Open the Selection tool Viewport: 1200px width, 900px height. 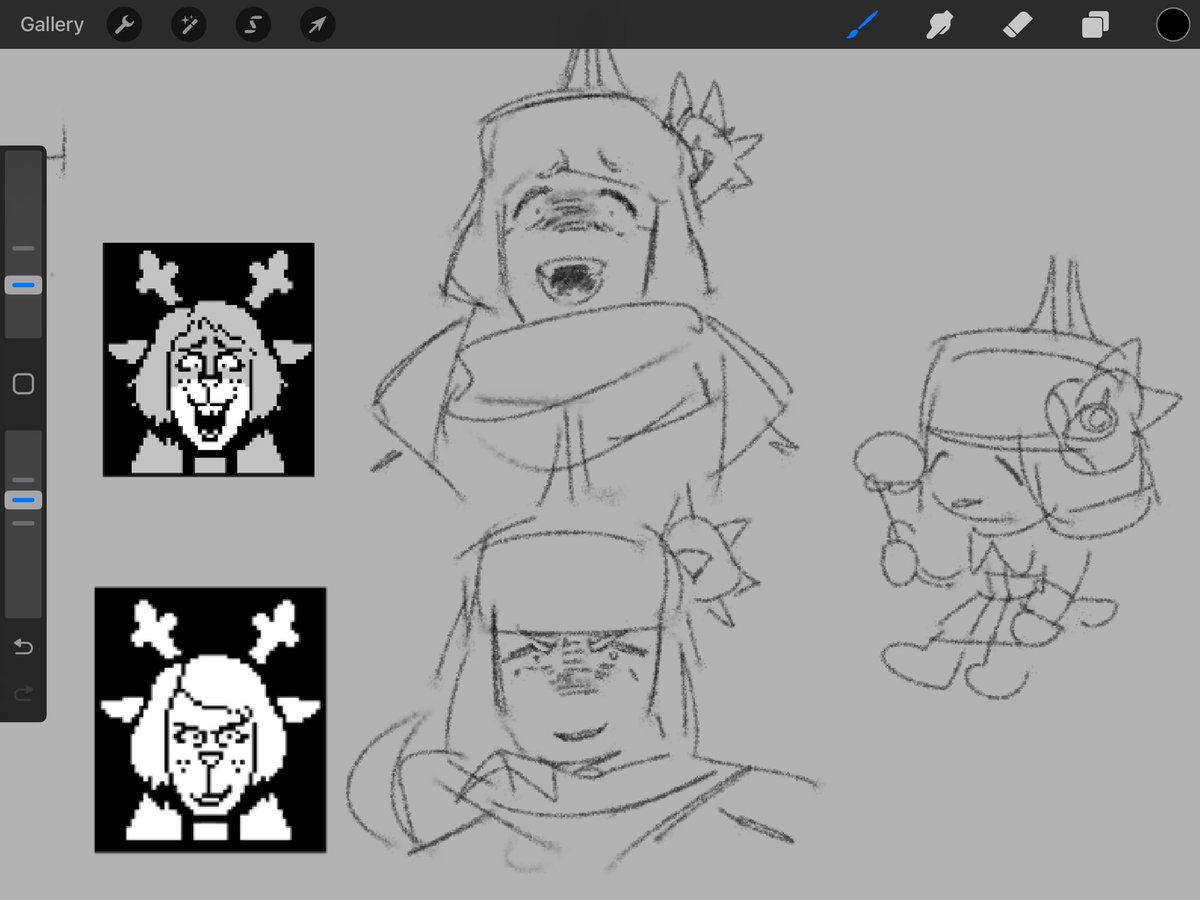253,25
